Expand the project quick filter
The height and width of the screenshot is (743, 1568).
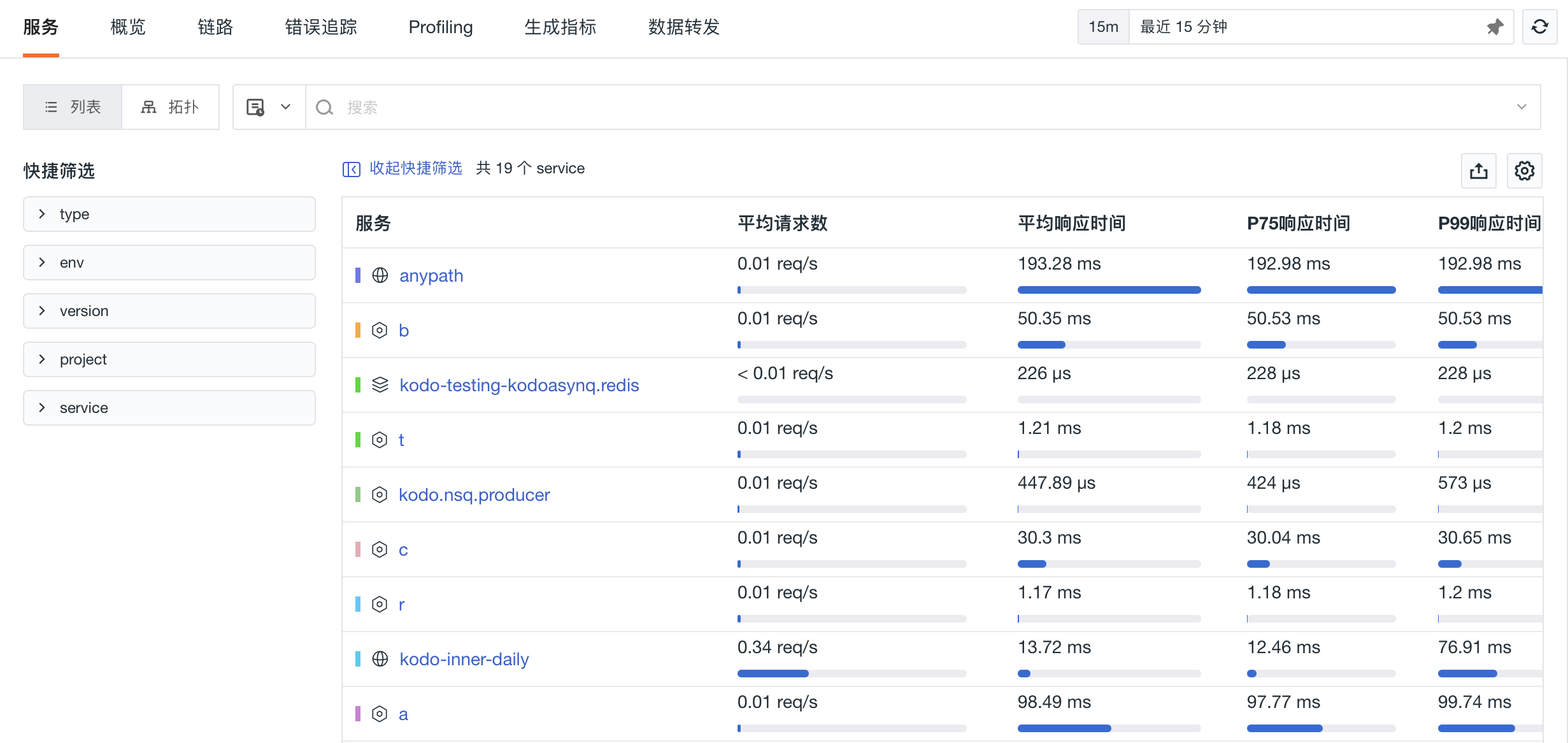click(x=169, y=359)
